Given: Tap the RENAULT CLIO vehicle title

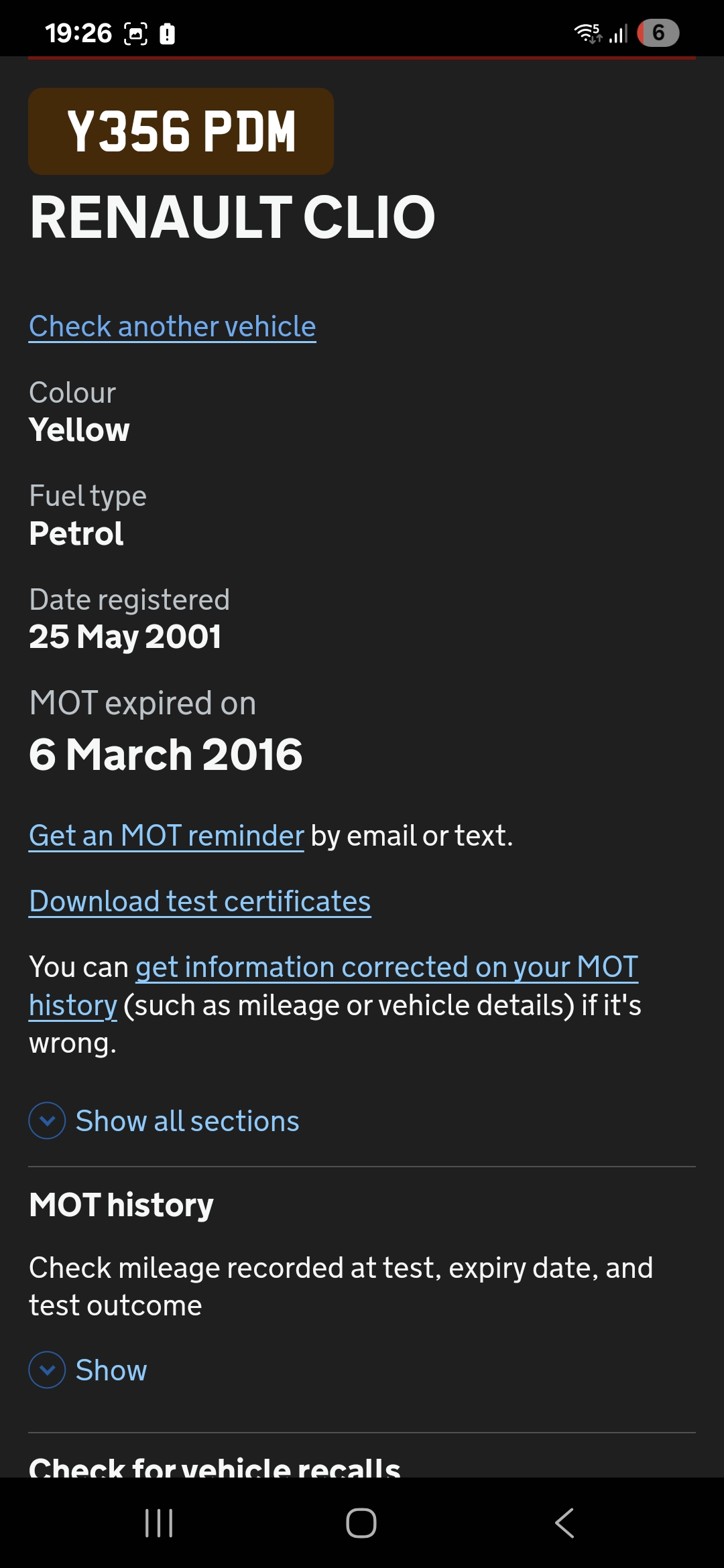Looking at the screenshot, I should (233, 217).
